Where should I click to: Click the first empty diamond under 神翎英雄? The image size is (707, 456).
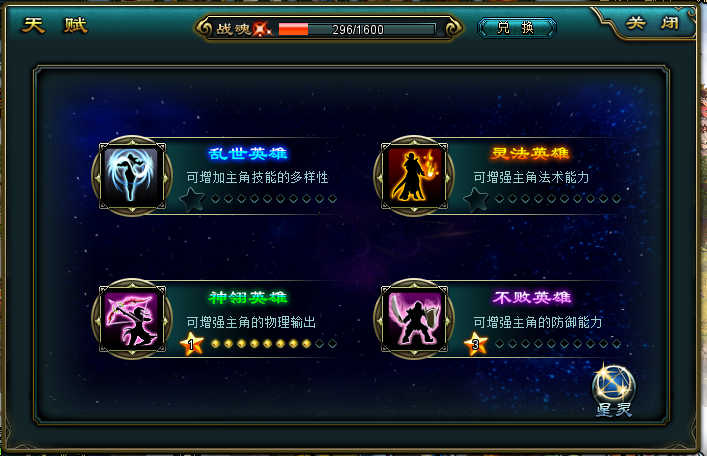pyautogui.click(x=320, y=344)
